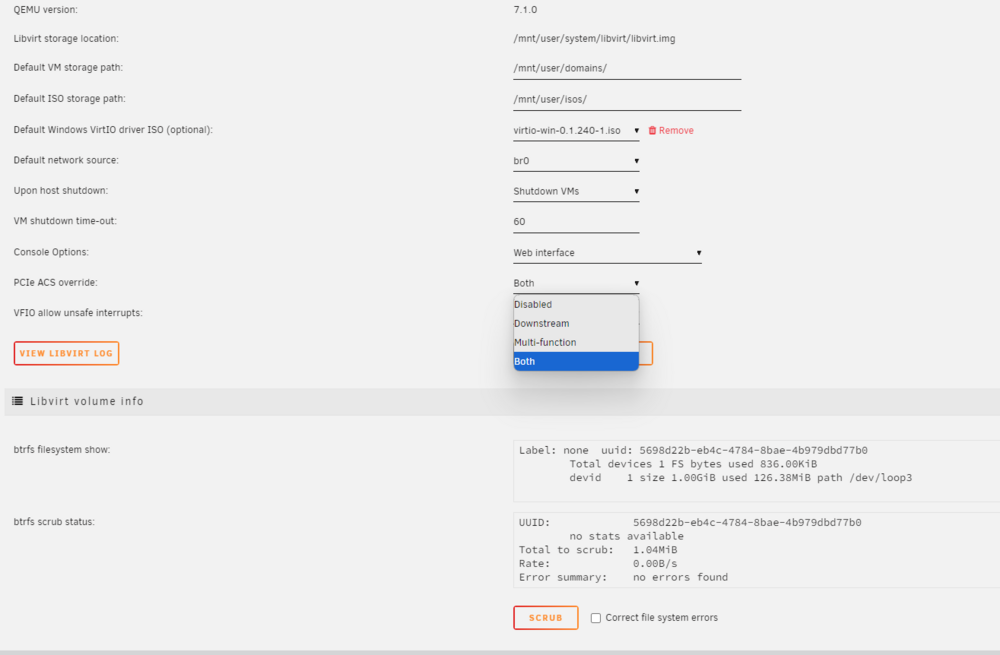1000x655 pixels.
Task: Click the libvirt.img storage location path
Action: pos(594,39)
